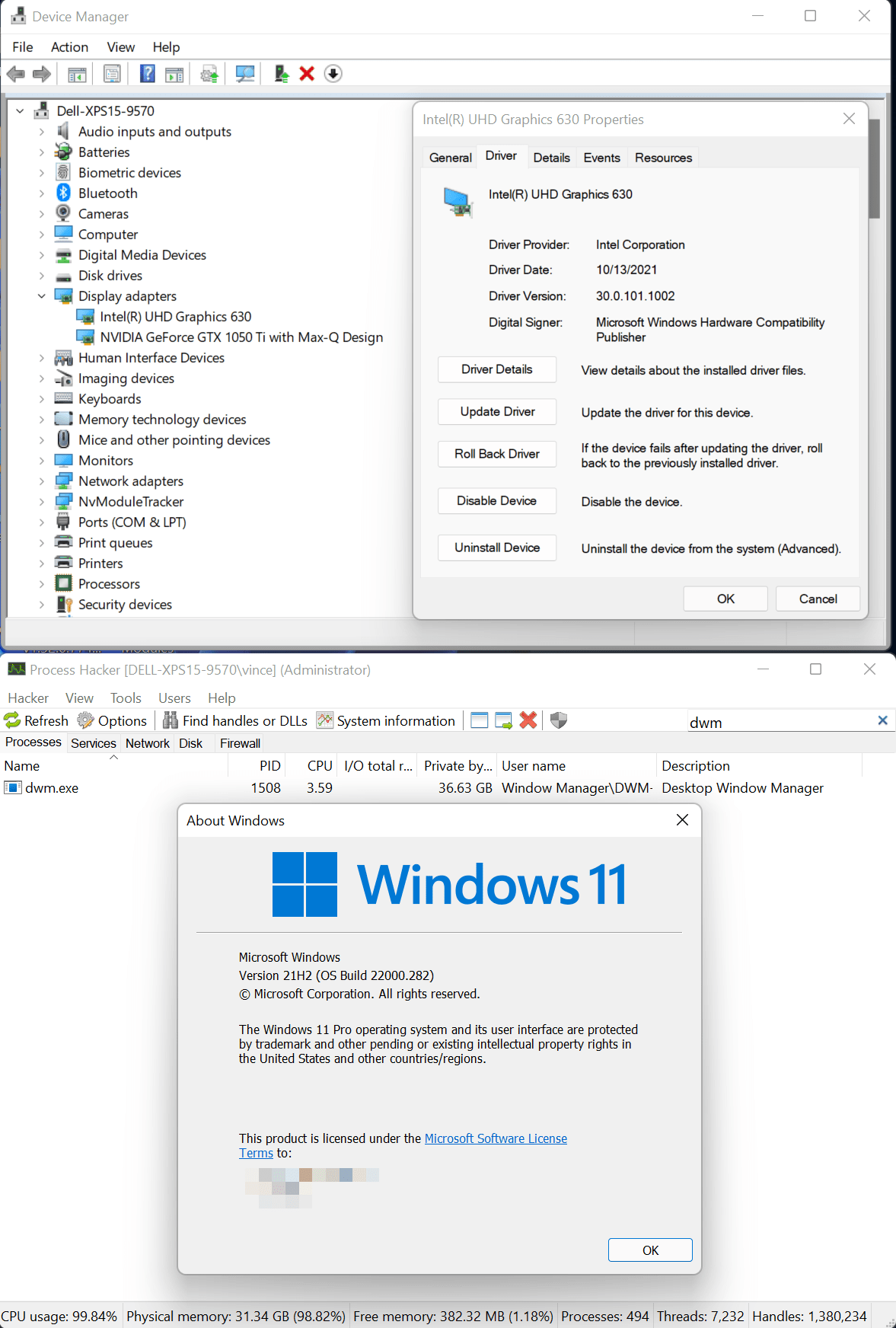Open the General tab in Properties dialog
This screenshot has width=896, height=1328.
coord(450,158)
